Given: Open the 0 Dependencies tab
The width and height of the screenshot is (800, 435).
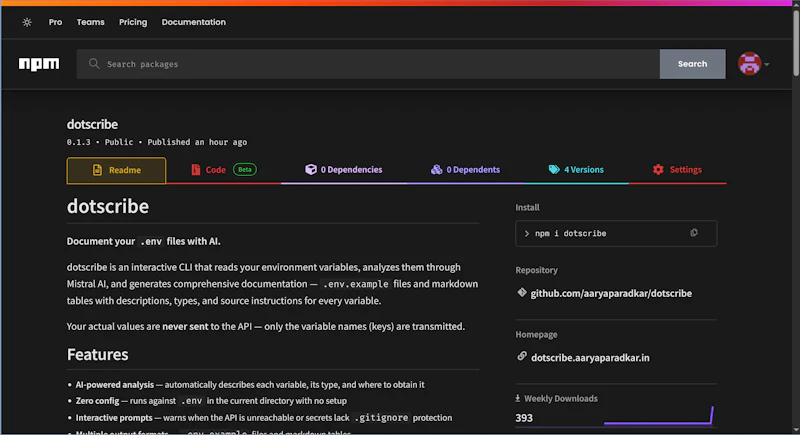Looking at the screenshot, I should pos(344,170).
